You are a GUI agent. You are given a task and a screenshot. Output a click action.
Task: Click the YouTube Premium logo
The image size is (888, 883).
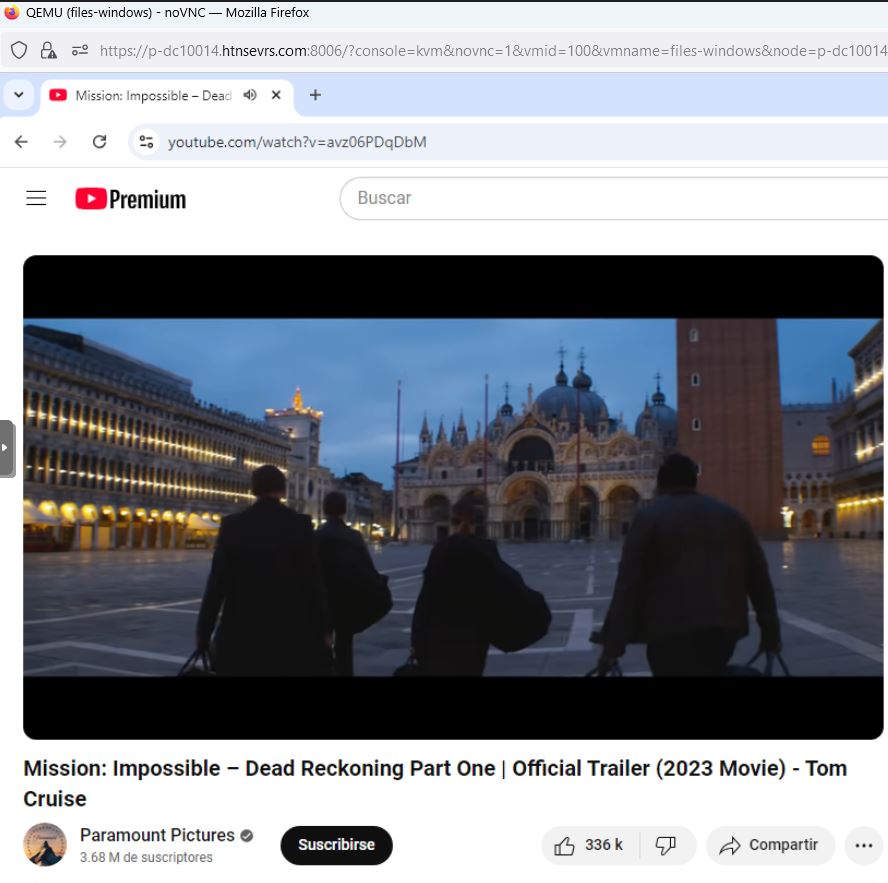[x=131, y=199]
